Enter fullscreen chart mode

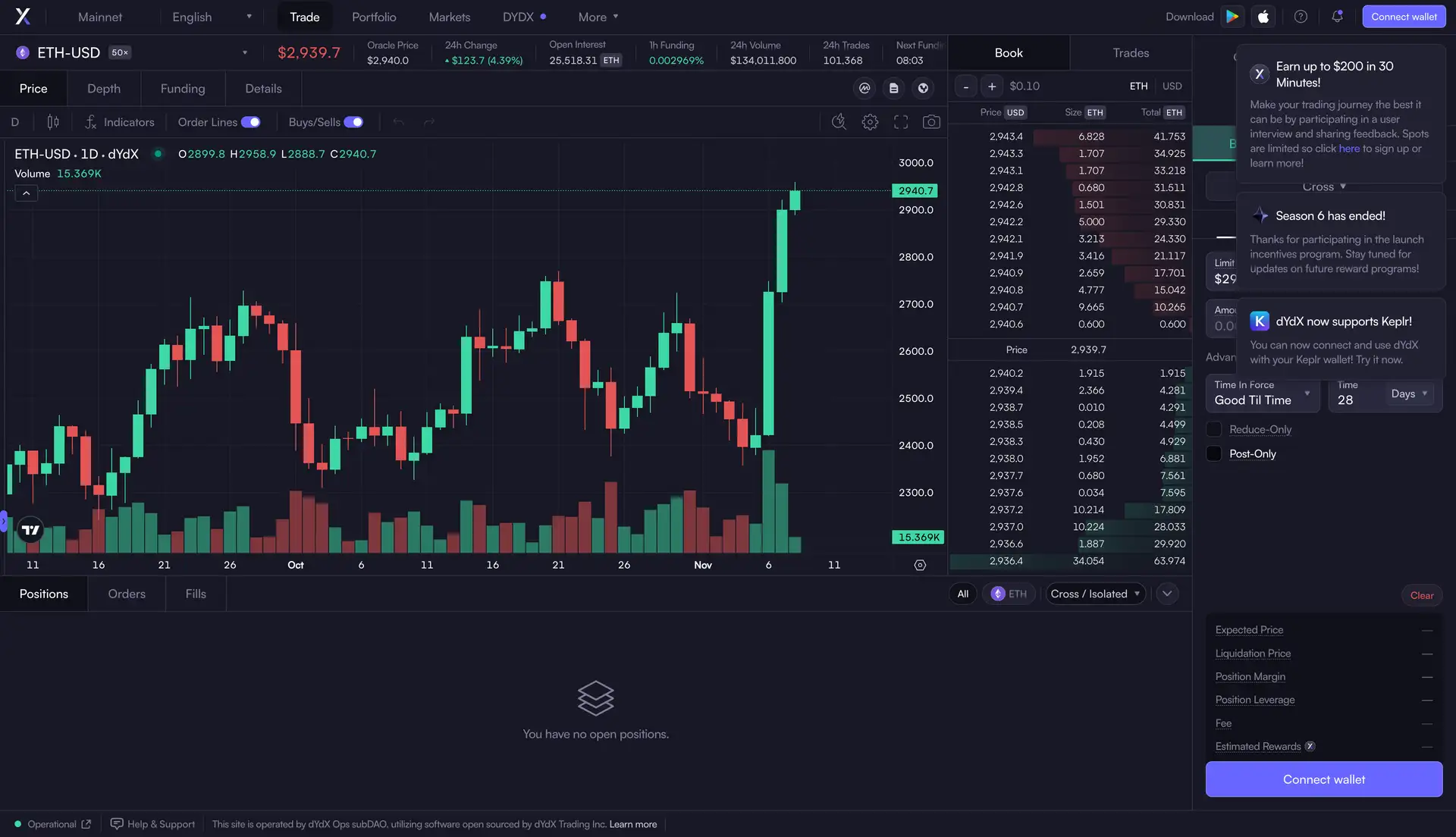click(x=901, y=122)
